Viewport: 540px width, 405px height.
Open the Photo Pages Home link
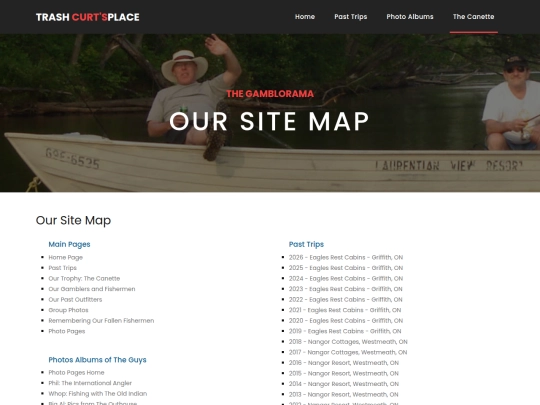[76, 372]
